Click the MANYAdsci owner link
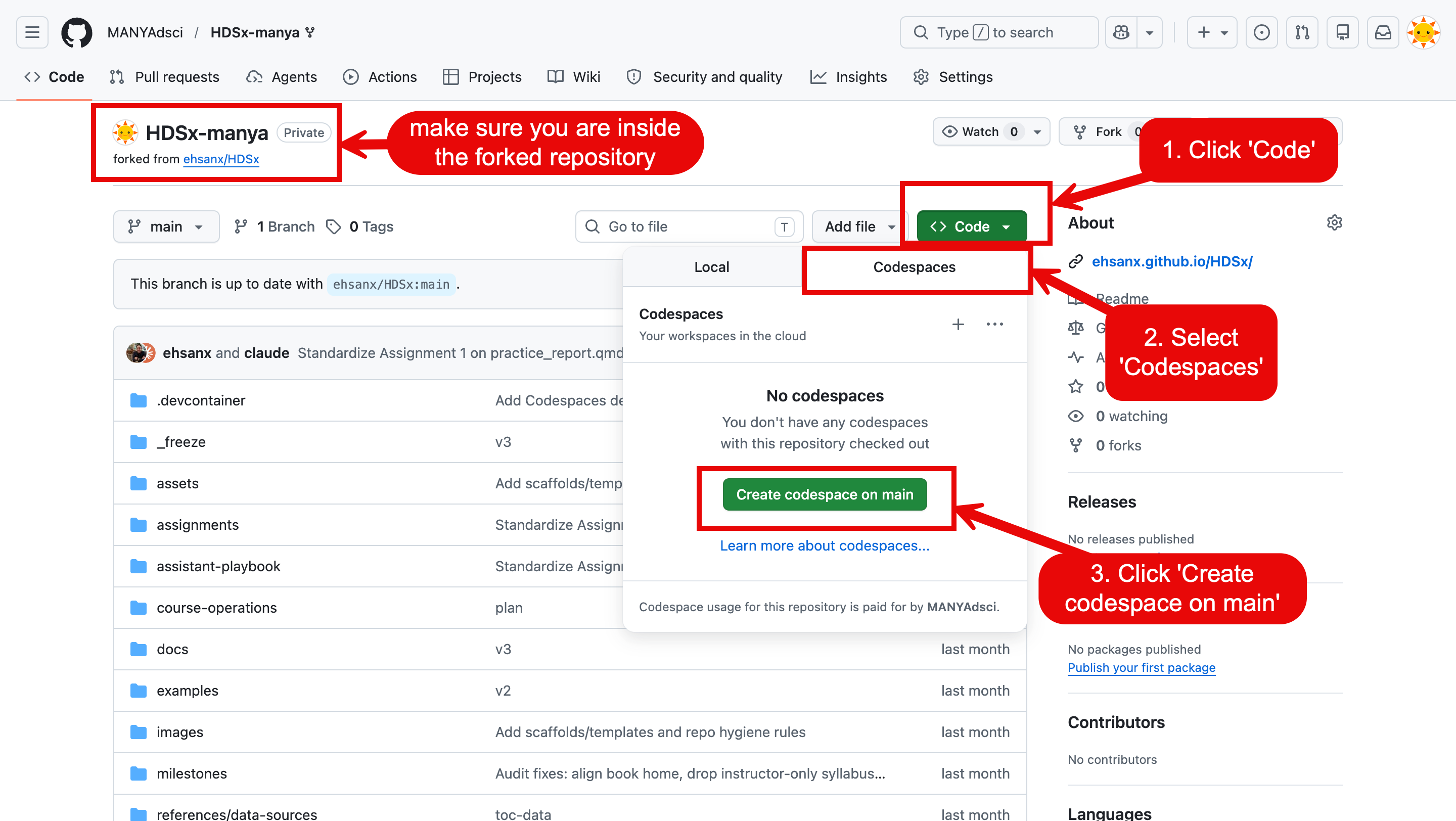1456x821 pixels. coord(145,32)
